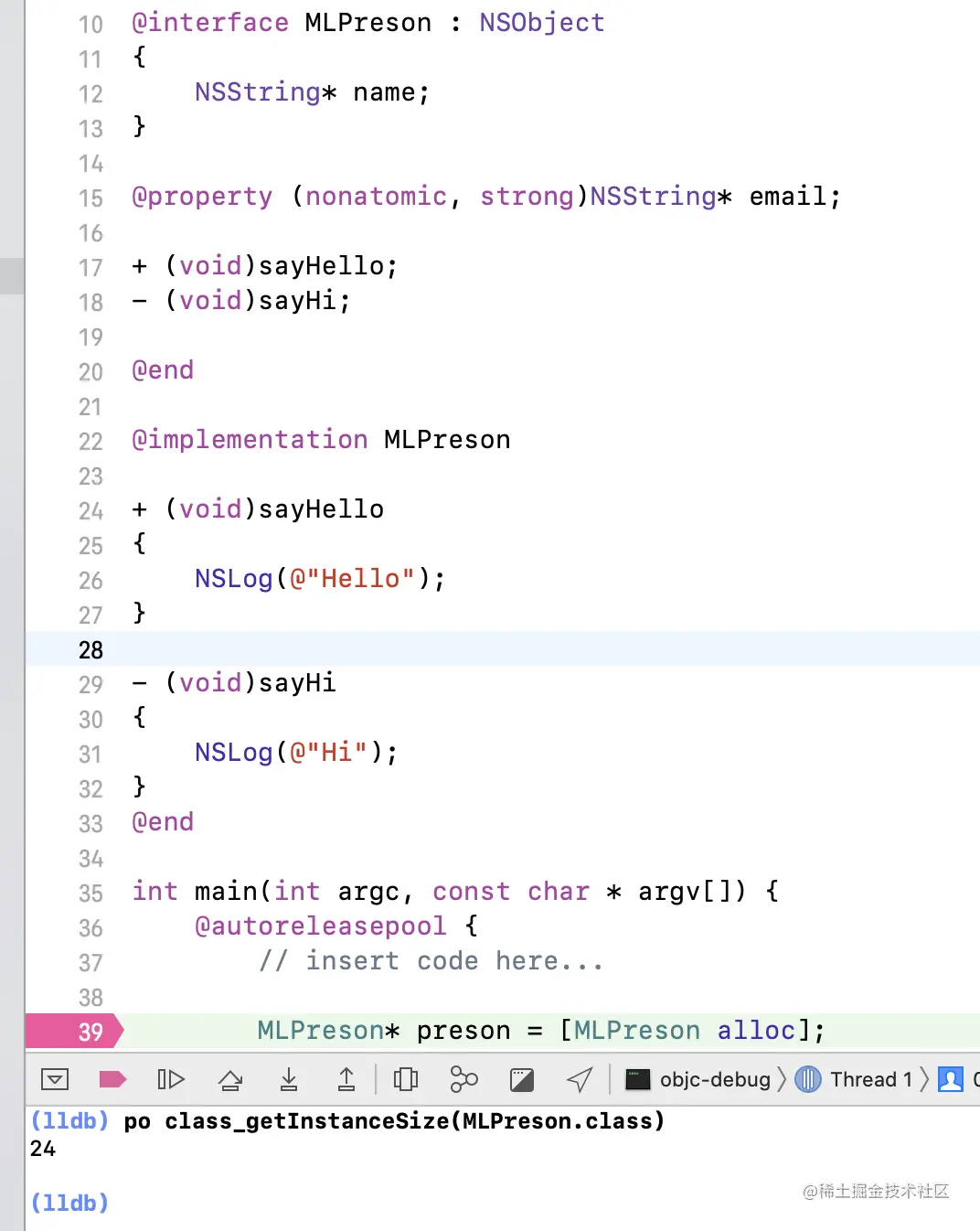The height and width of the screenshot is (1231, 980).
Task: Click NSObject in the interface declaration
Action: pos(542,22)
